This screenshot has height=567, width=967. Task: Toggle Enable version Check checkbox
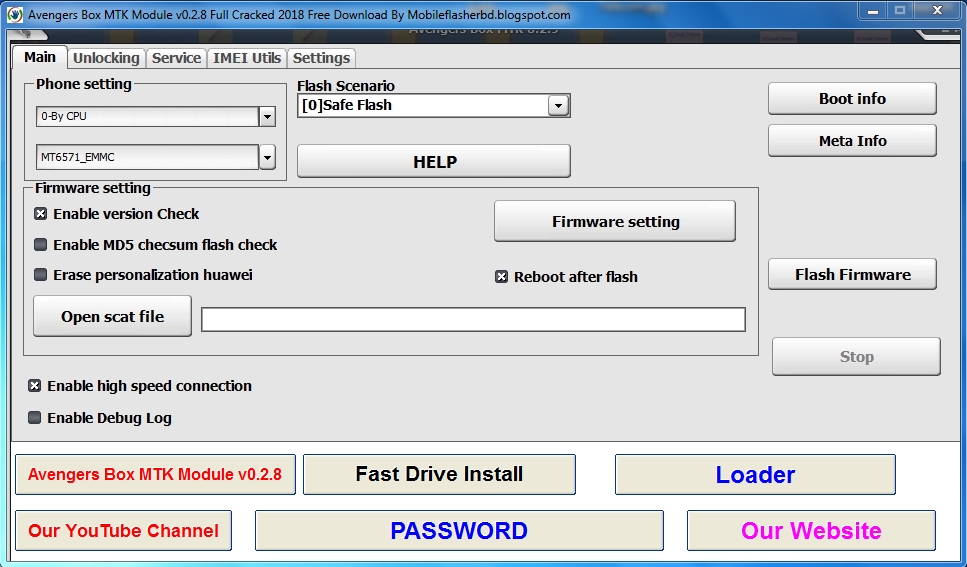tap(41, 214)
